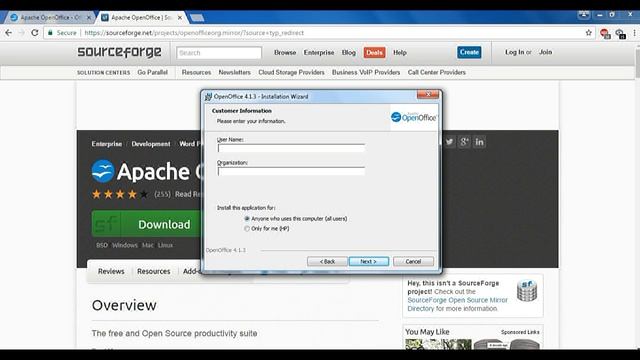Click the browser Back arrow
This screenshot has width=640, height=360.
point(8,33)
